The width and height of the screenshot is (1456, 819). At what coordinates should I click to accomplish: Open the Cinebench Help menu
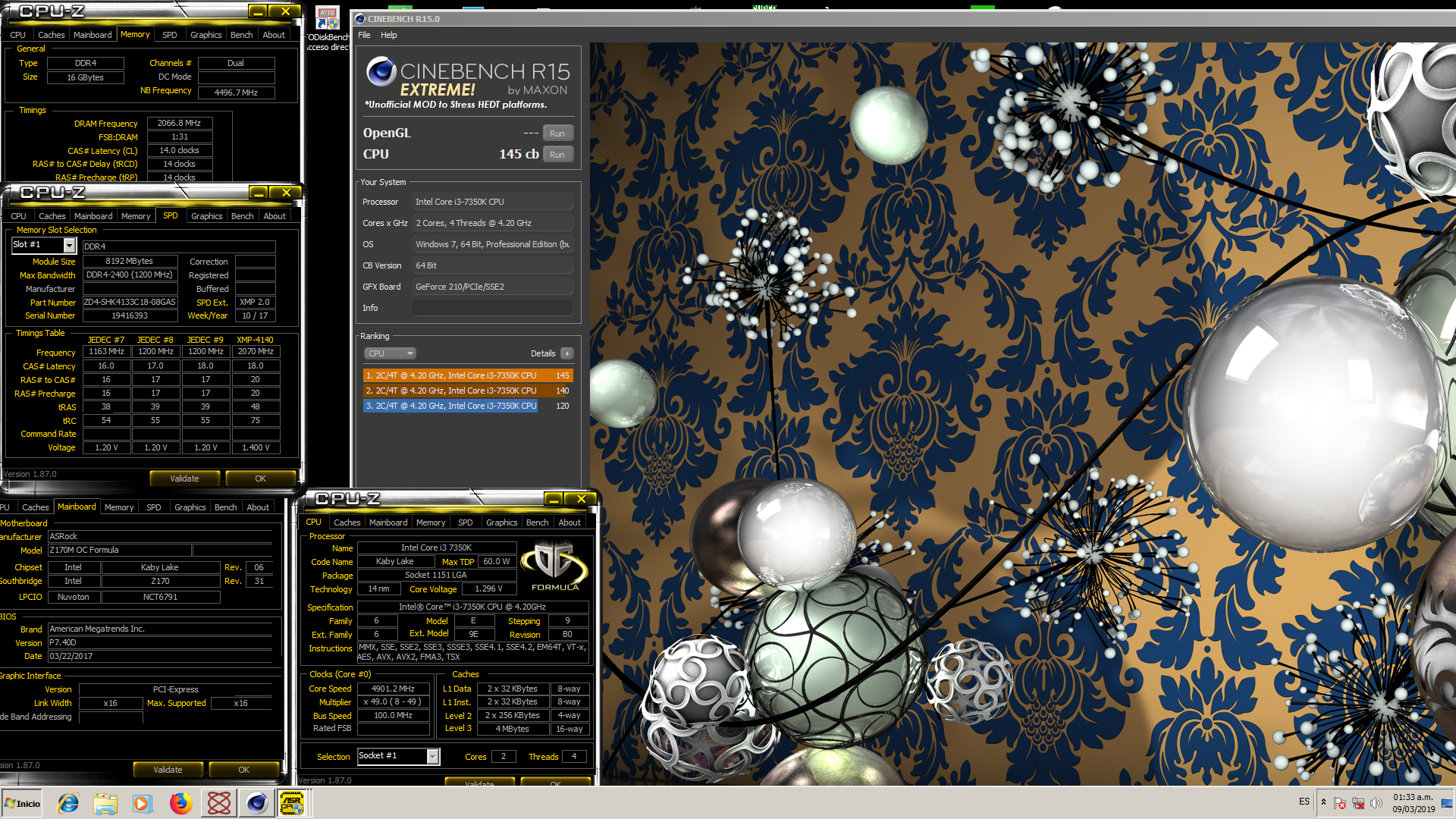click(x=388, y=35)
